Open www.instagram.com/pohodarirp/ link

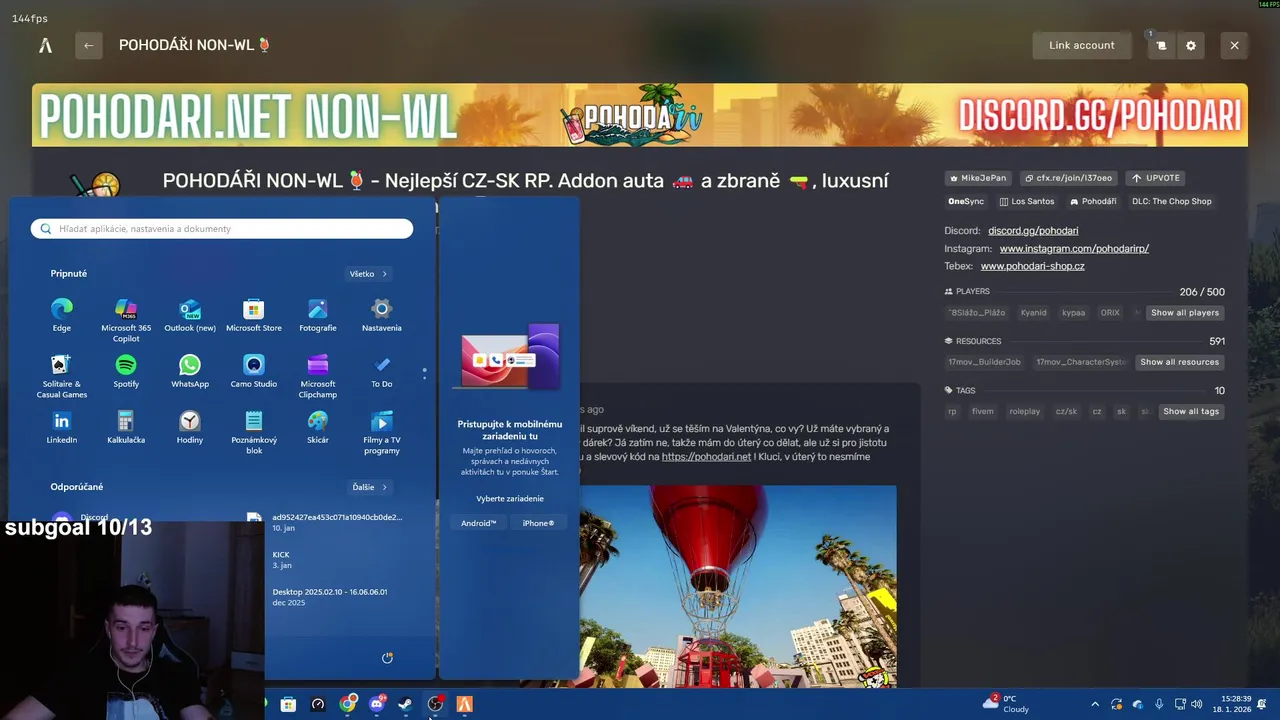[x=1074, y=249]
